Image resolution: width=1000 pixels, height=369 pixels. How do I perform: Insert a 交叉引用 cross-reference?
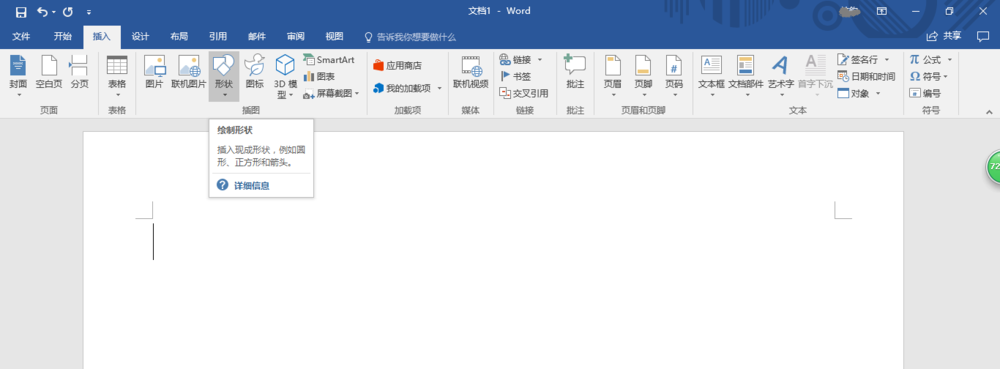(x=524, y=93)
